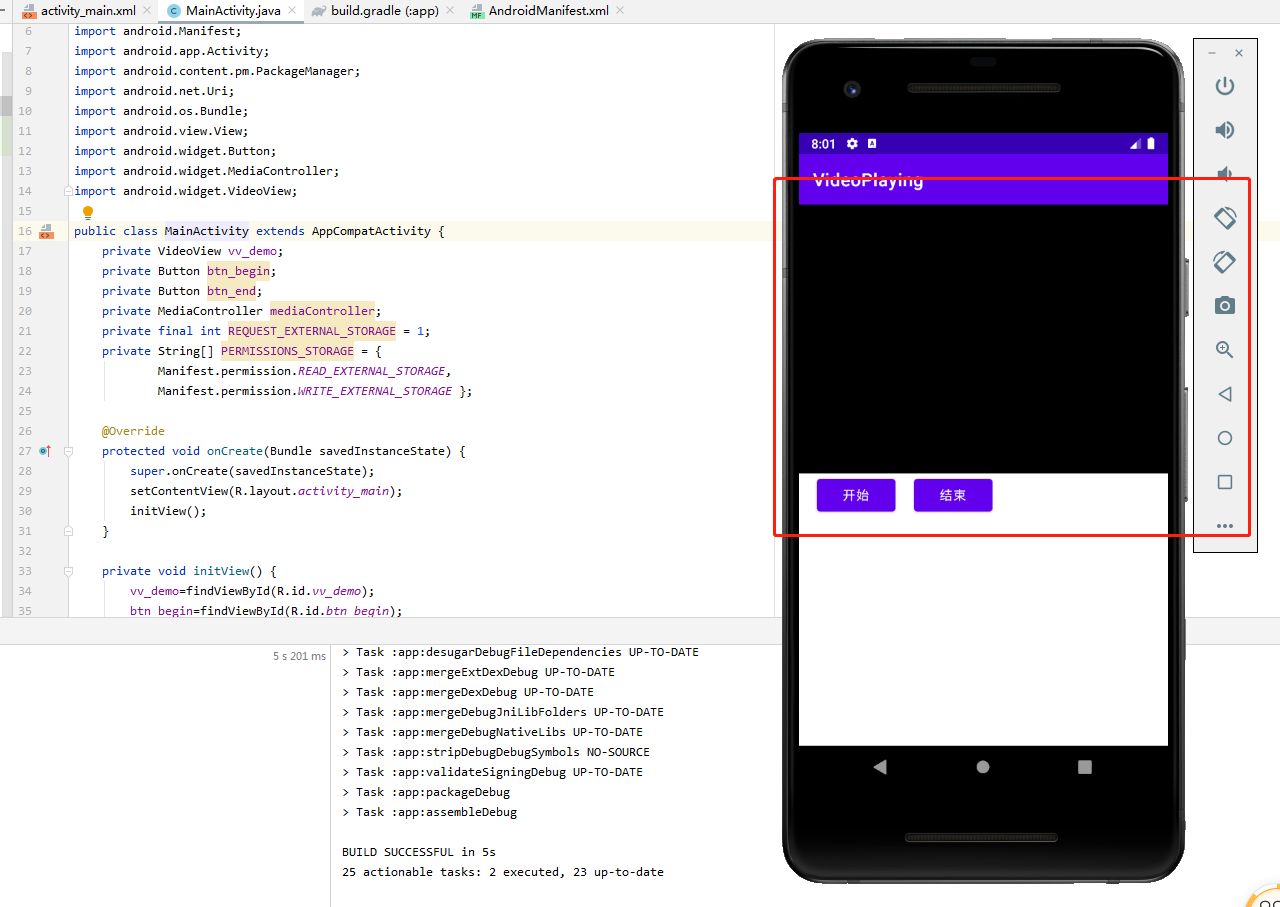Click the emulator zoom magnifier icon
1280x907 pixels.
1225,349
